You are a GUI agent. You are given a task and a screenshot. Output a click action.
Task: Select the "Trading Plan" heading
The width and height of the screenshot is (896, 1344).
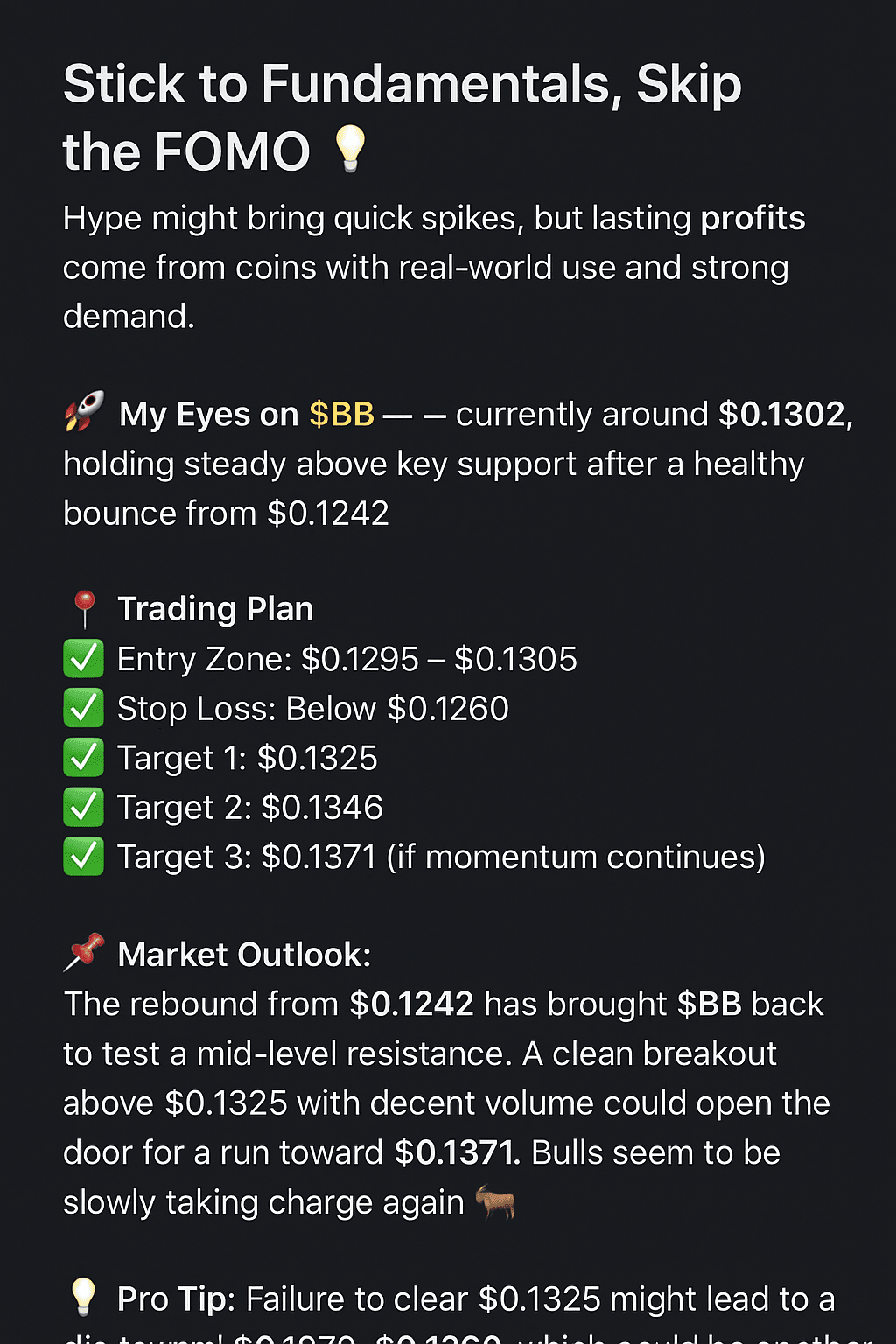pyautogui.click(x=215, y=609)
